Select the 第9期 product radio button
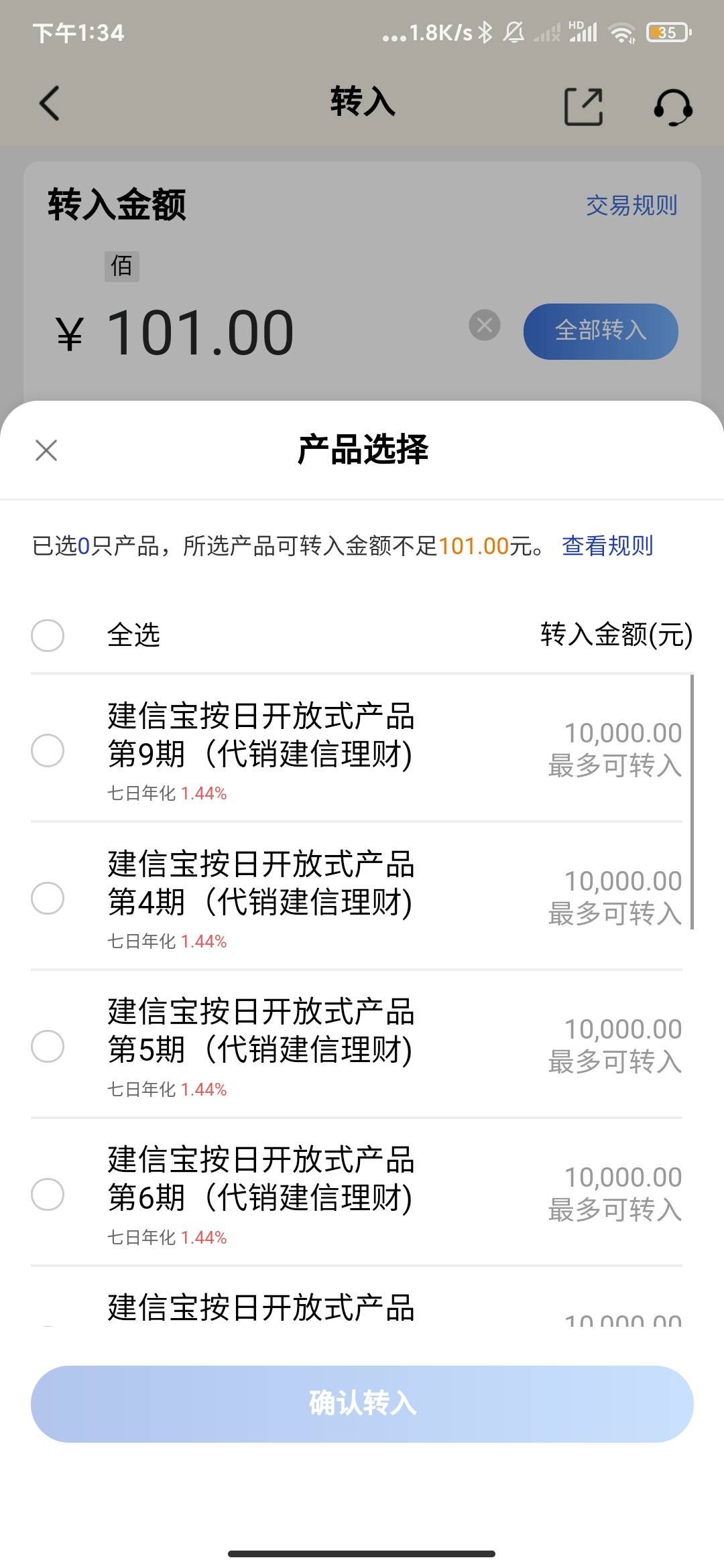 click(x=48, y=750)
